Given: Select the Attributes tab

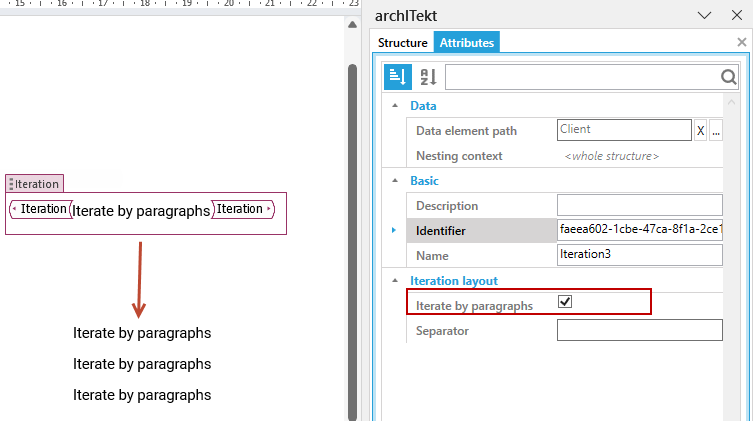Looking at the screenshot, I should [x=467, y=43].
